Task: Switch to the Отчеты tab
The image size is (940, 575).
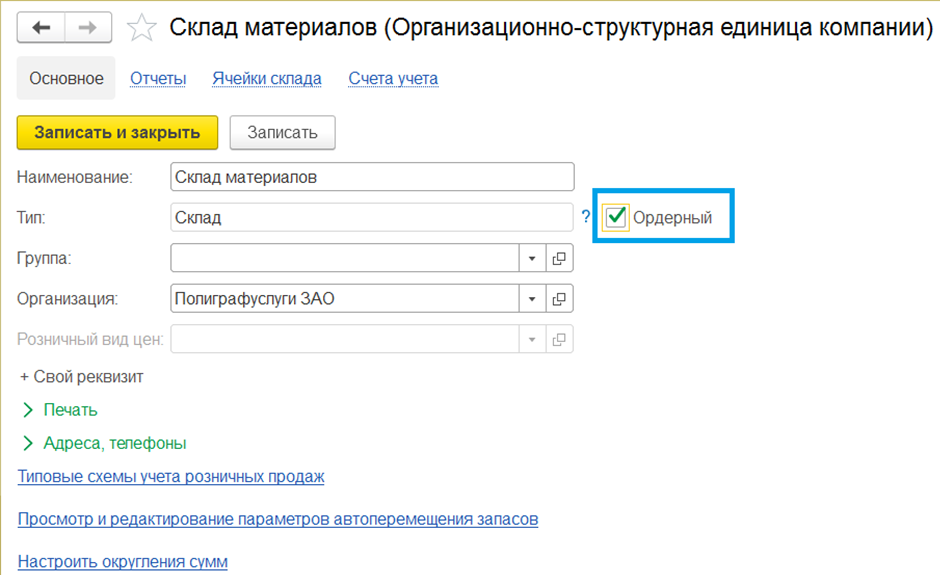Action: tap(158, 79)
